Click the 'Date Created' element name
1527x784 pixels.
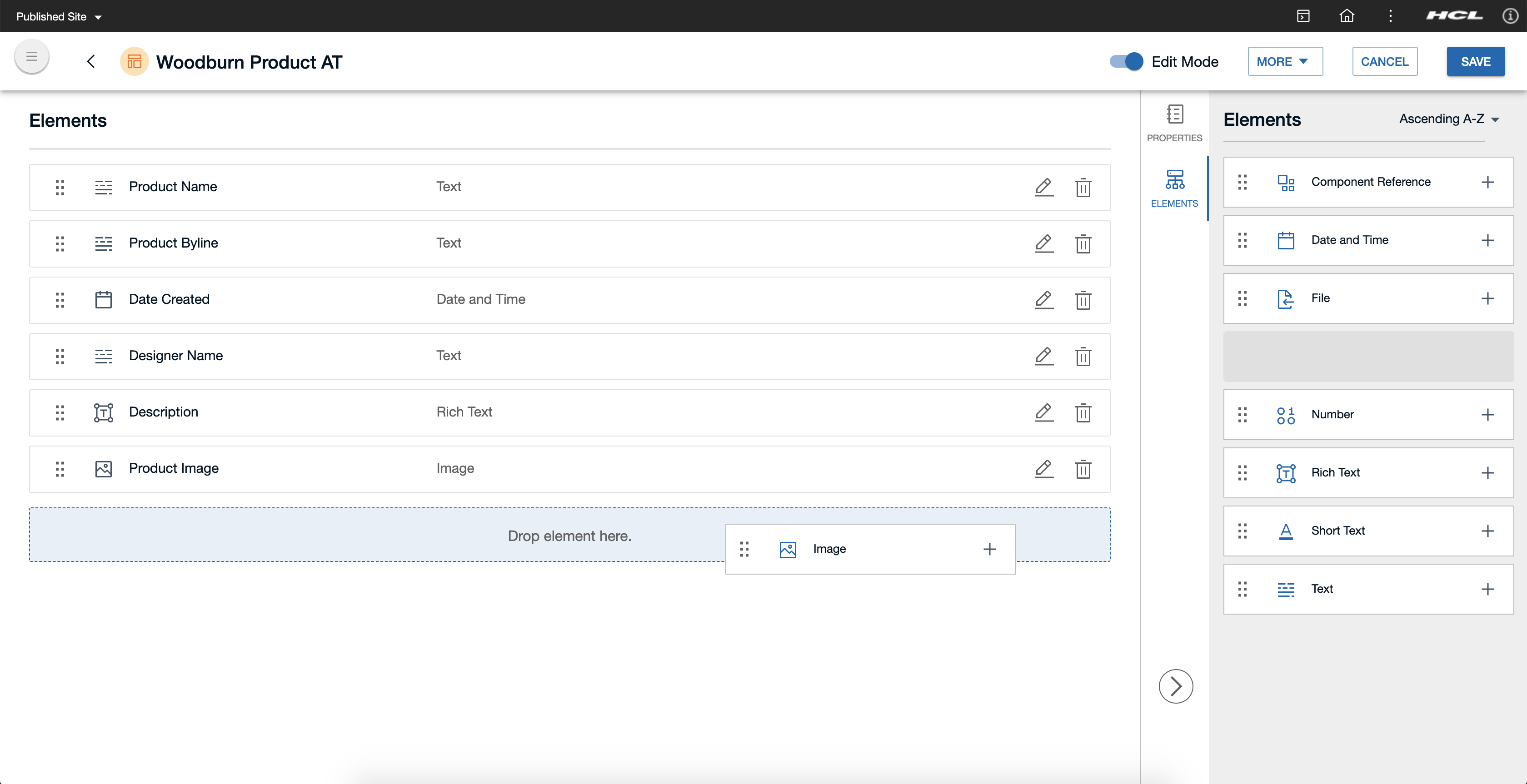170,299
